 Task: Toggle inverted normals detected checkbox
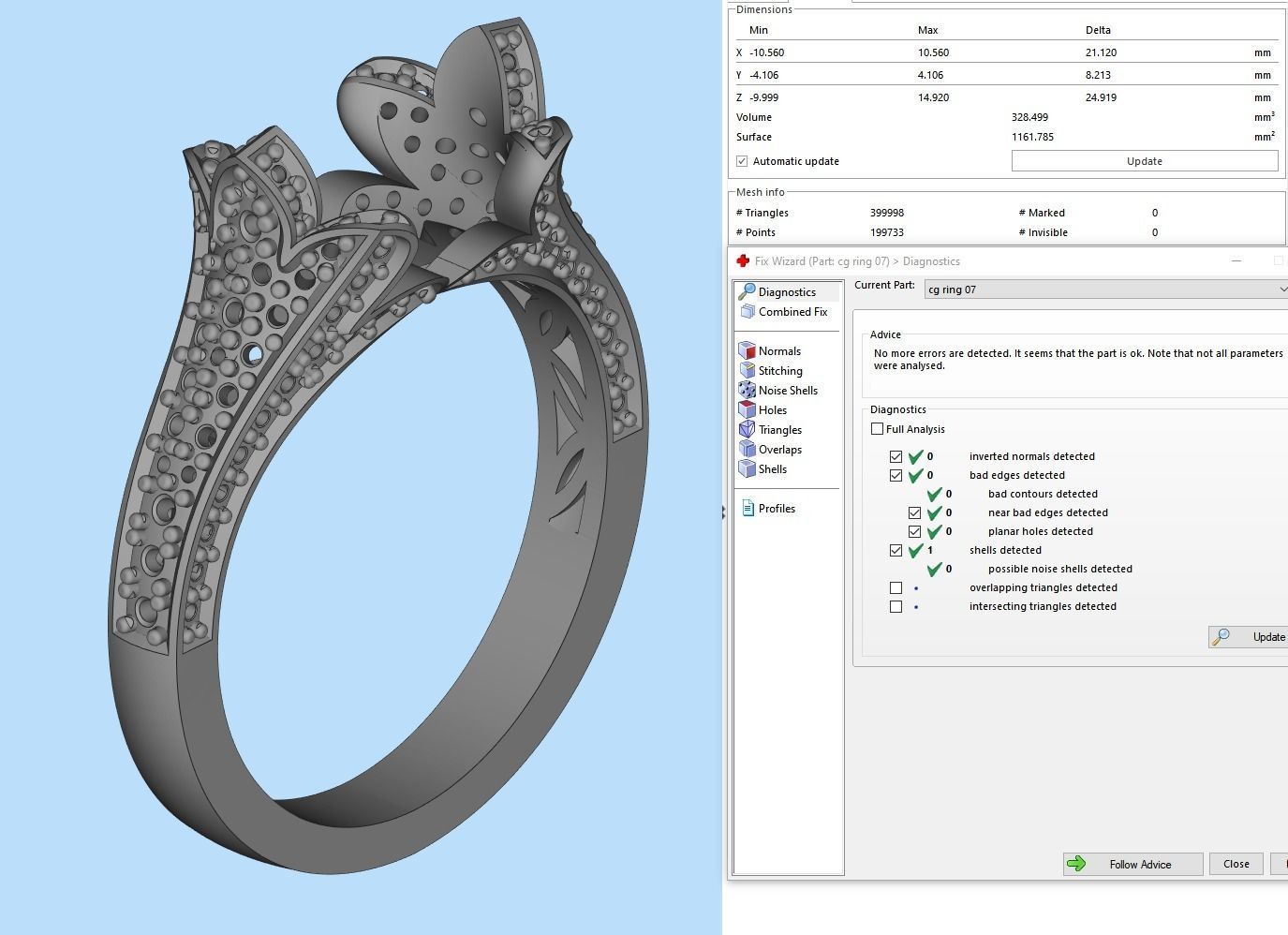click(896, 456)
